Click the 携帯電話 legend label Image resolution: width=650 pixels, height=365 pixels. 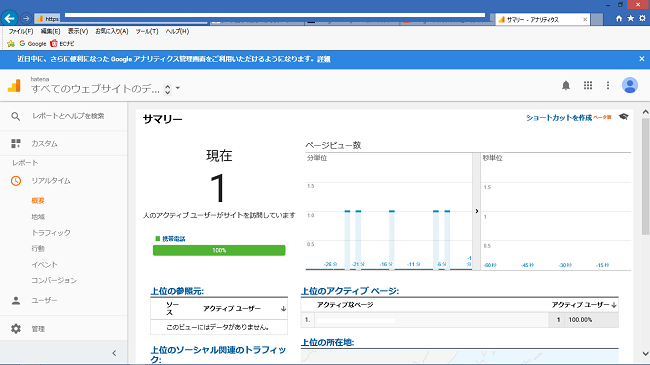point(174,238)
